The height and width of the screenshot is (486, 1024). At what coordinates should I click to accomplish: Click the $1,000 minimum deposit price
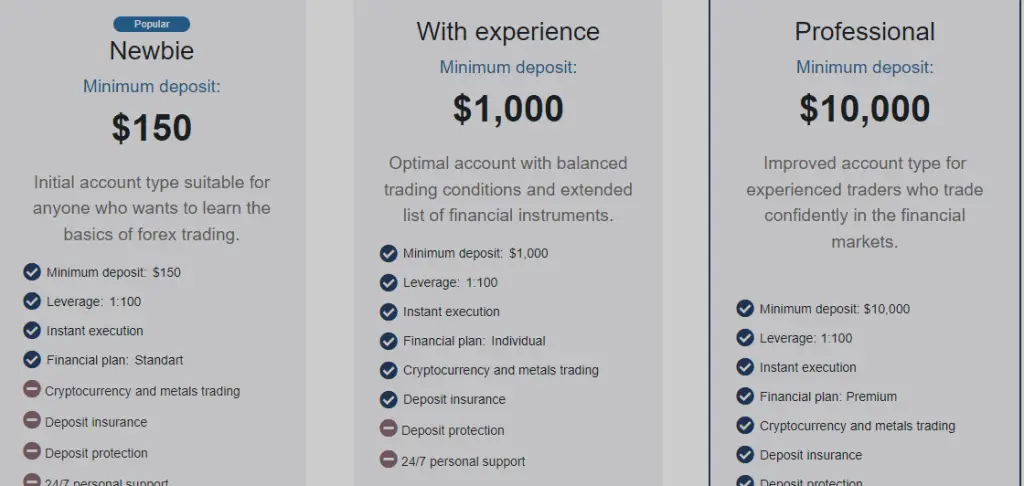coord(508,109)
